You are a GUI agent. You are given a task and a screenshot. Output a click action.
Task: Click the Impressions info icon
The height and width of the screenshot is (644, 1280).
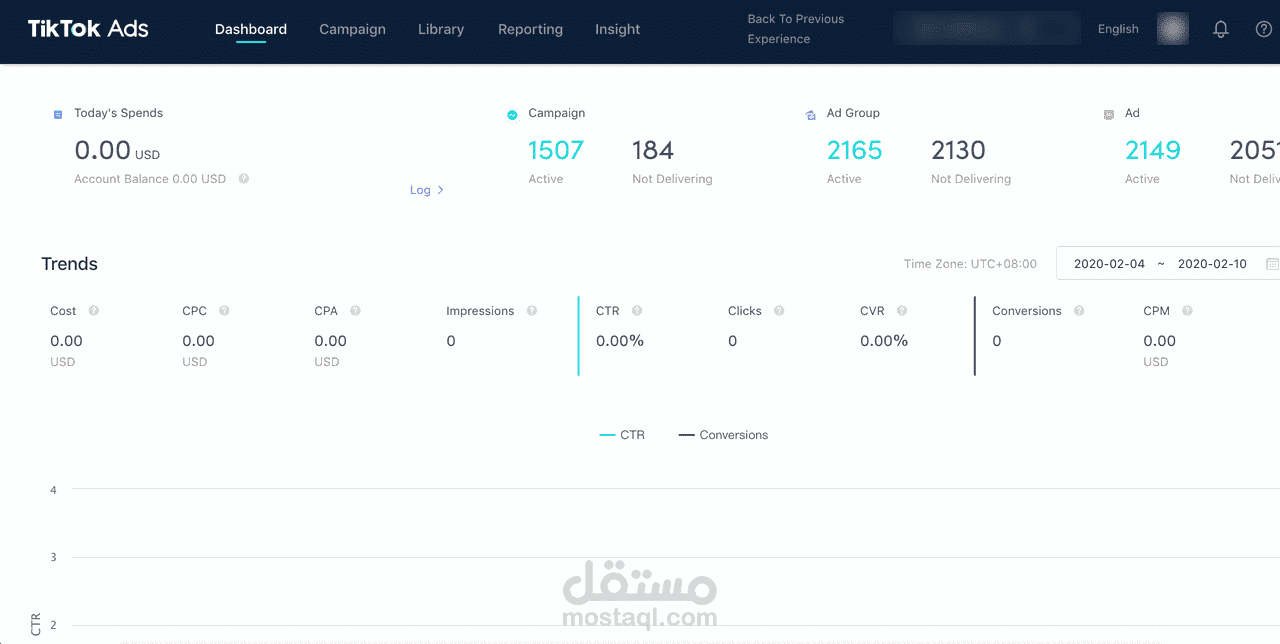(x=532, y=311)
